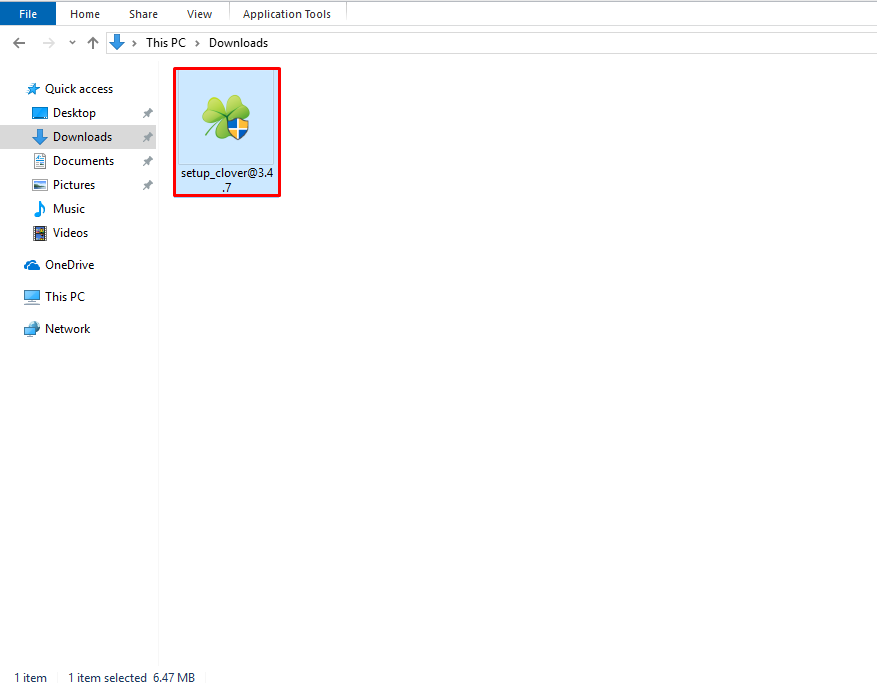Go up one folder level
The image size is (877, 689).
tap(93, 43)
